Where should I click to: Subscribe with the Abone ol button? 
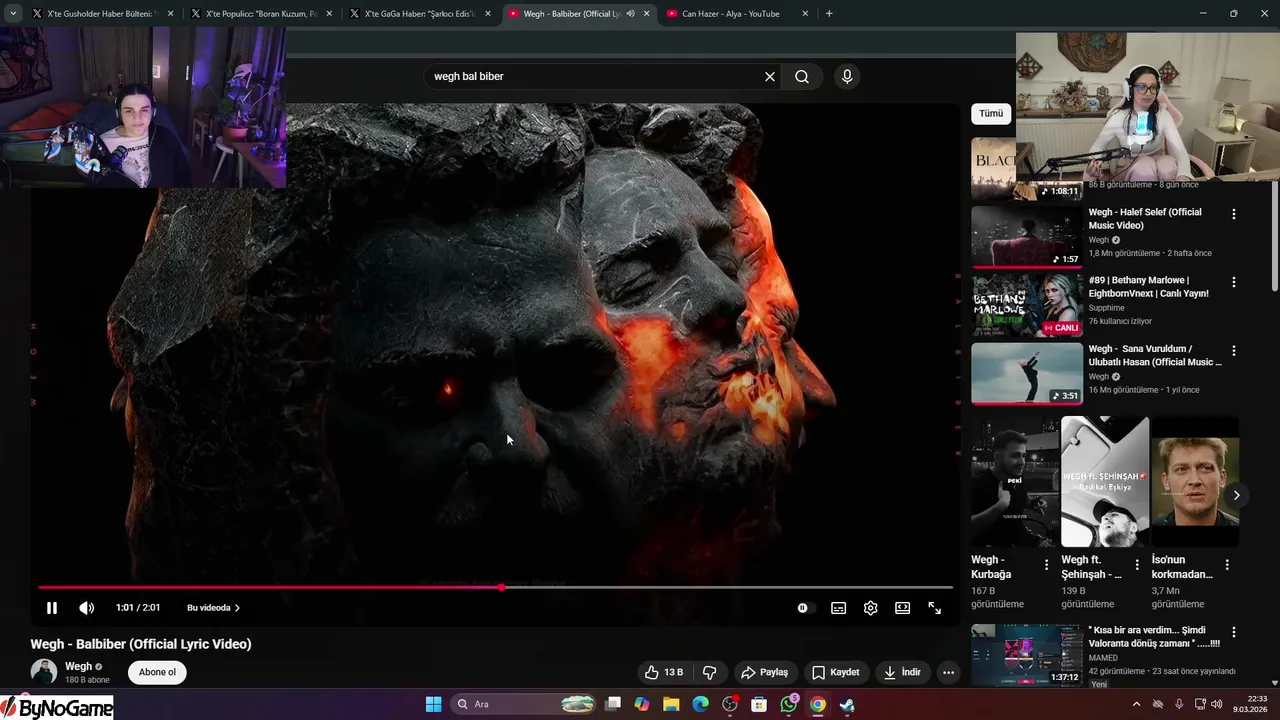[x=157, y=672]
